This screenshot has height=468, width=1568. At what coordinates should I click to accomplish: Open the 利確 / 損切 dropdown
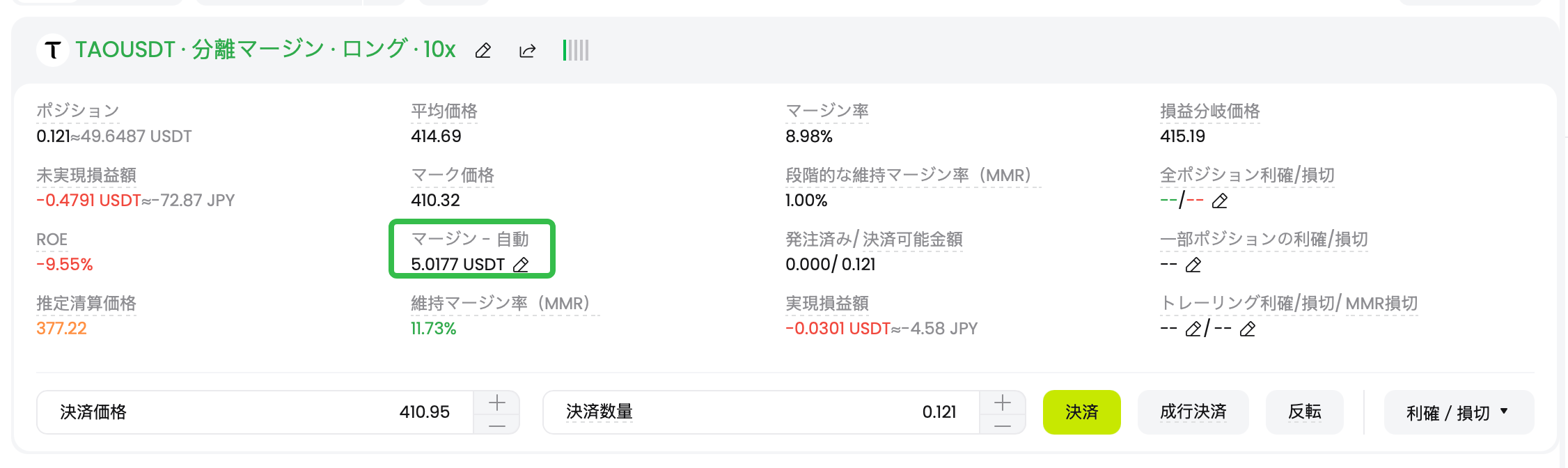pyautogui.click(x=1458, y=412)
